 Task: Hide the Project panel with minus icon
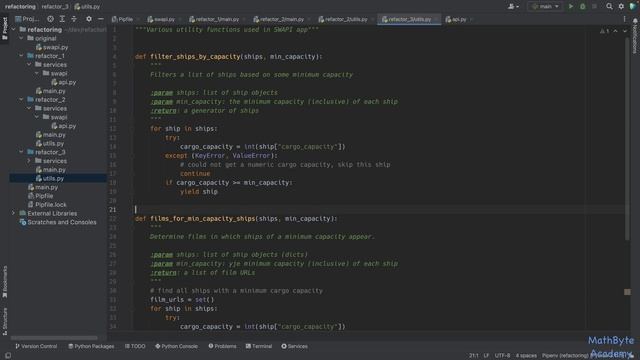coord(100,19)
